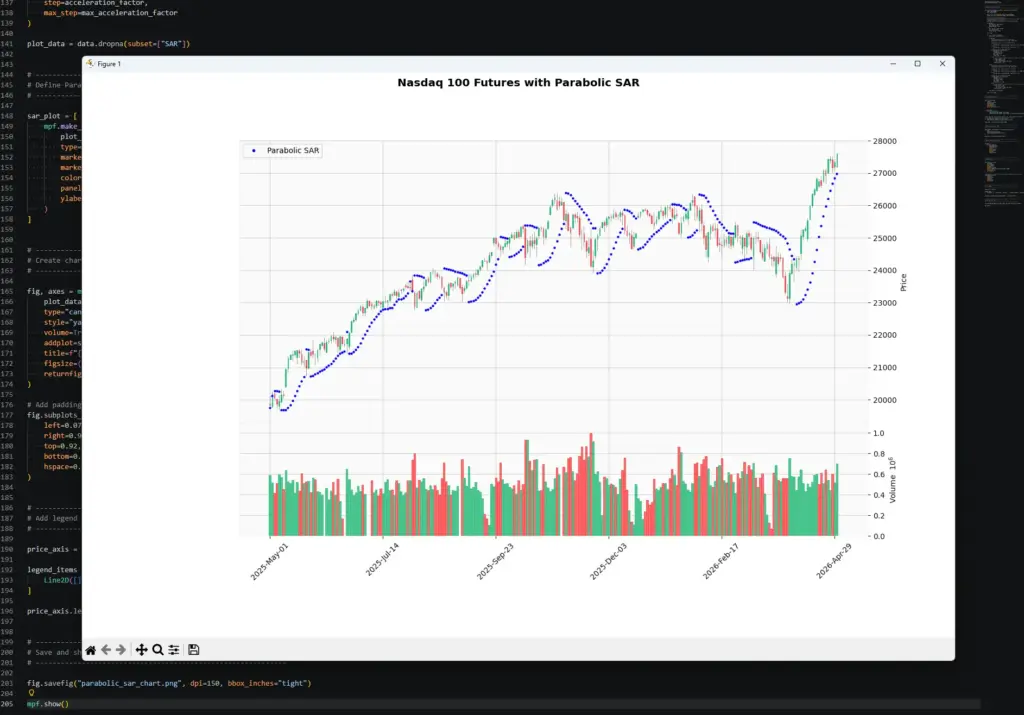Screen dimensions: 1024x715
Task: Click the chart title Nasdaq 100 Futures
Action: pyautogui.click(x=519, y=82)
